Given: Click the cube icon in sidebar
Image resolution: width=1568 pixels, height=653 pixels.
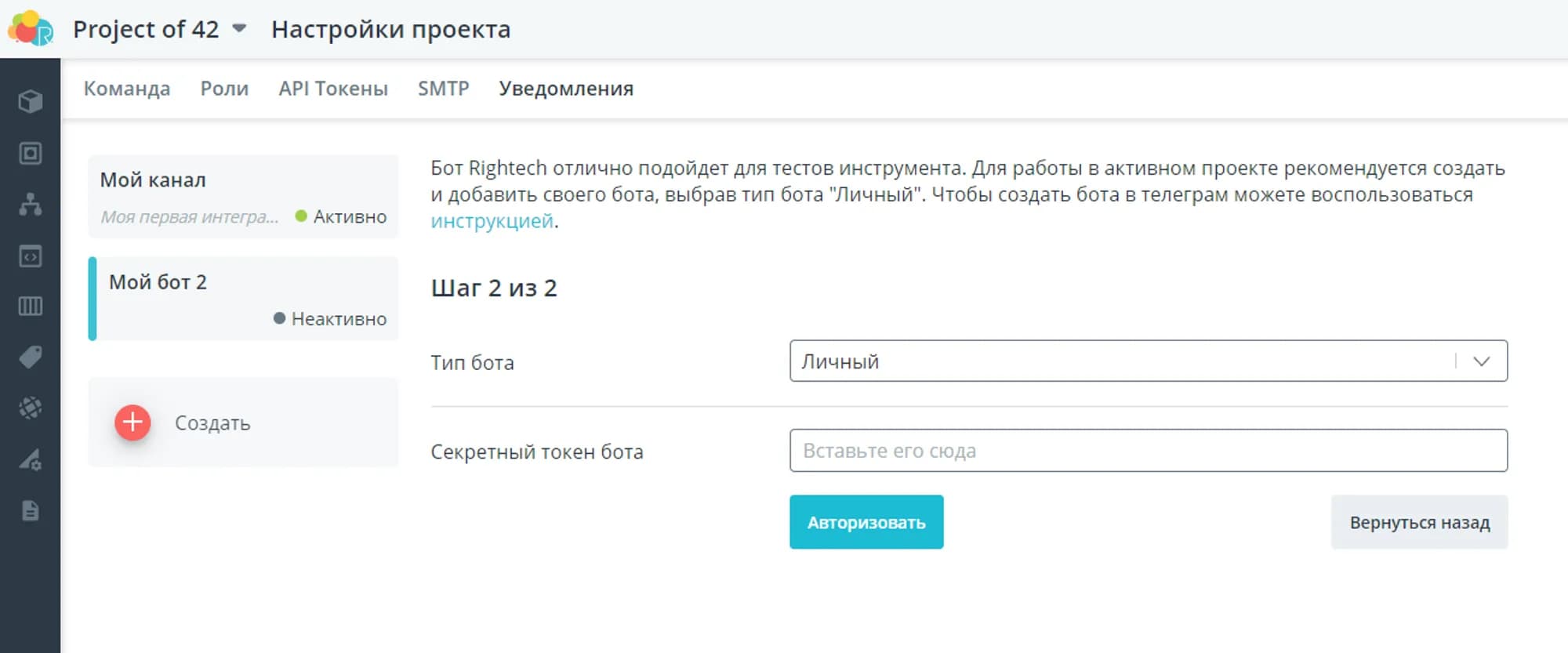Looking at the screenshot, I should pos(30,101).
